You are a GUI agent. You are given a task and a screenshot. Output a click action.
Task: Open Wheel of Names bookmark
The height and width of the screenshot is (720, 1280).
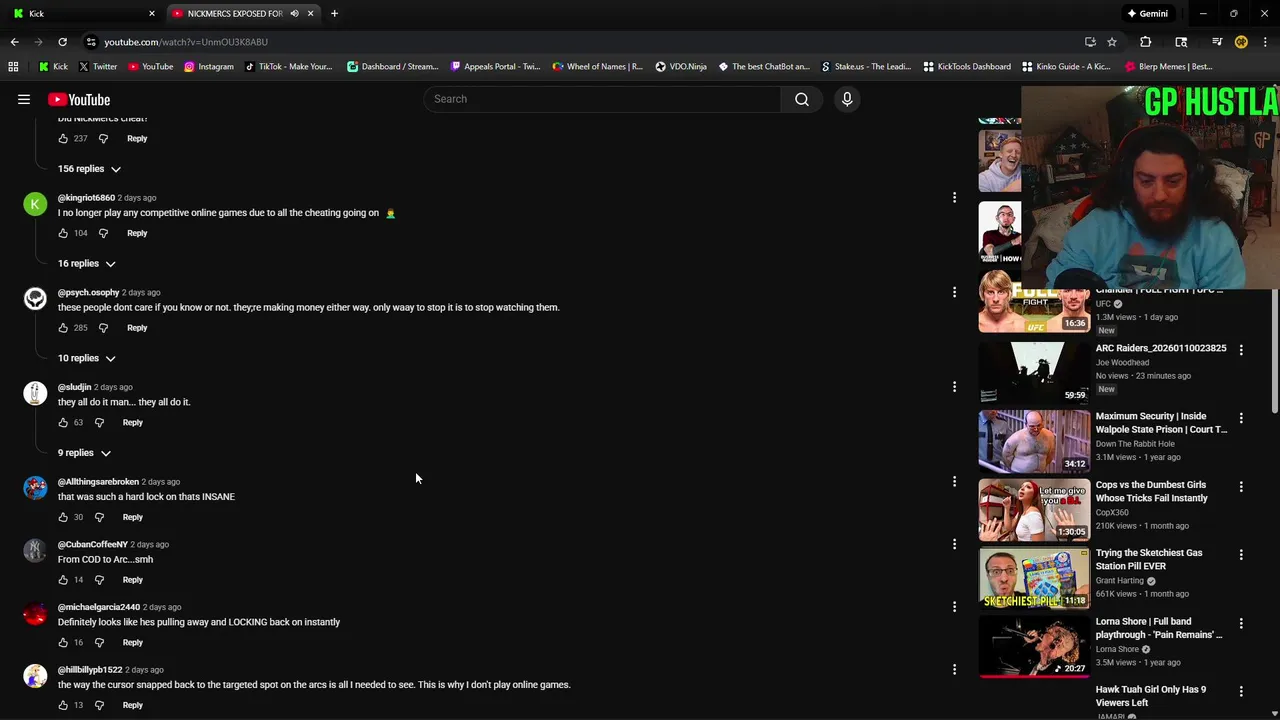click(597, 67)
